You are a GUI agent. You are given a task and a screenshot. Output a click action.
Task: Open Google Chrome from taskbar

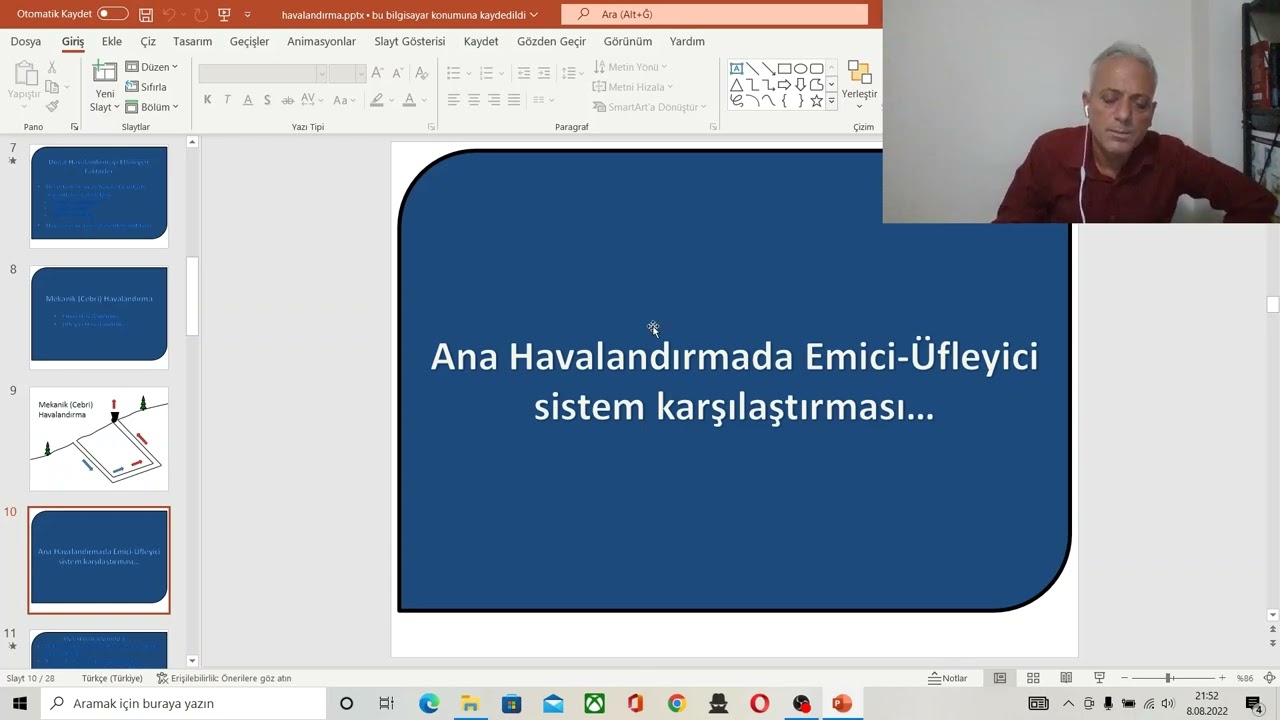[677, 704]
